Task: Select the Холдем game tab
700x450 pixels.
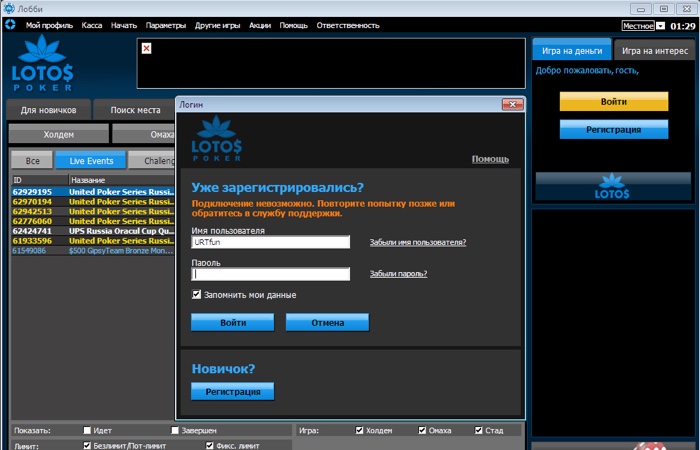Action: coord(58,134)
